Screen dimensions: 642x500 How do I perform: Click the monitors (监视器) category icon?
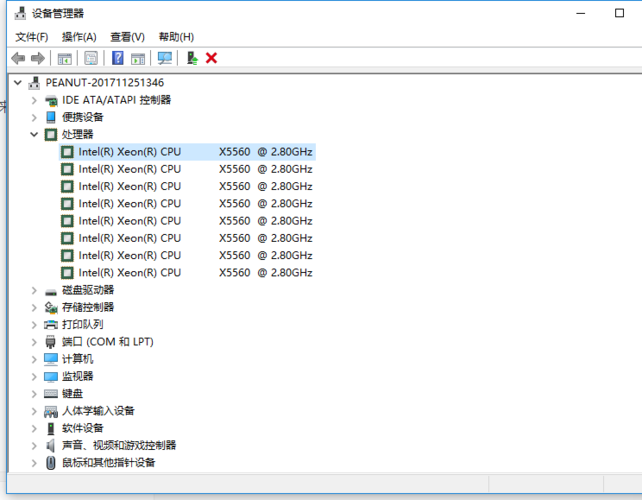[x=51, y=377]
